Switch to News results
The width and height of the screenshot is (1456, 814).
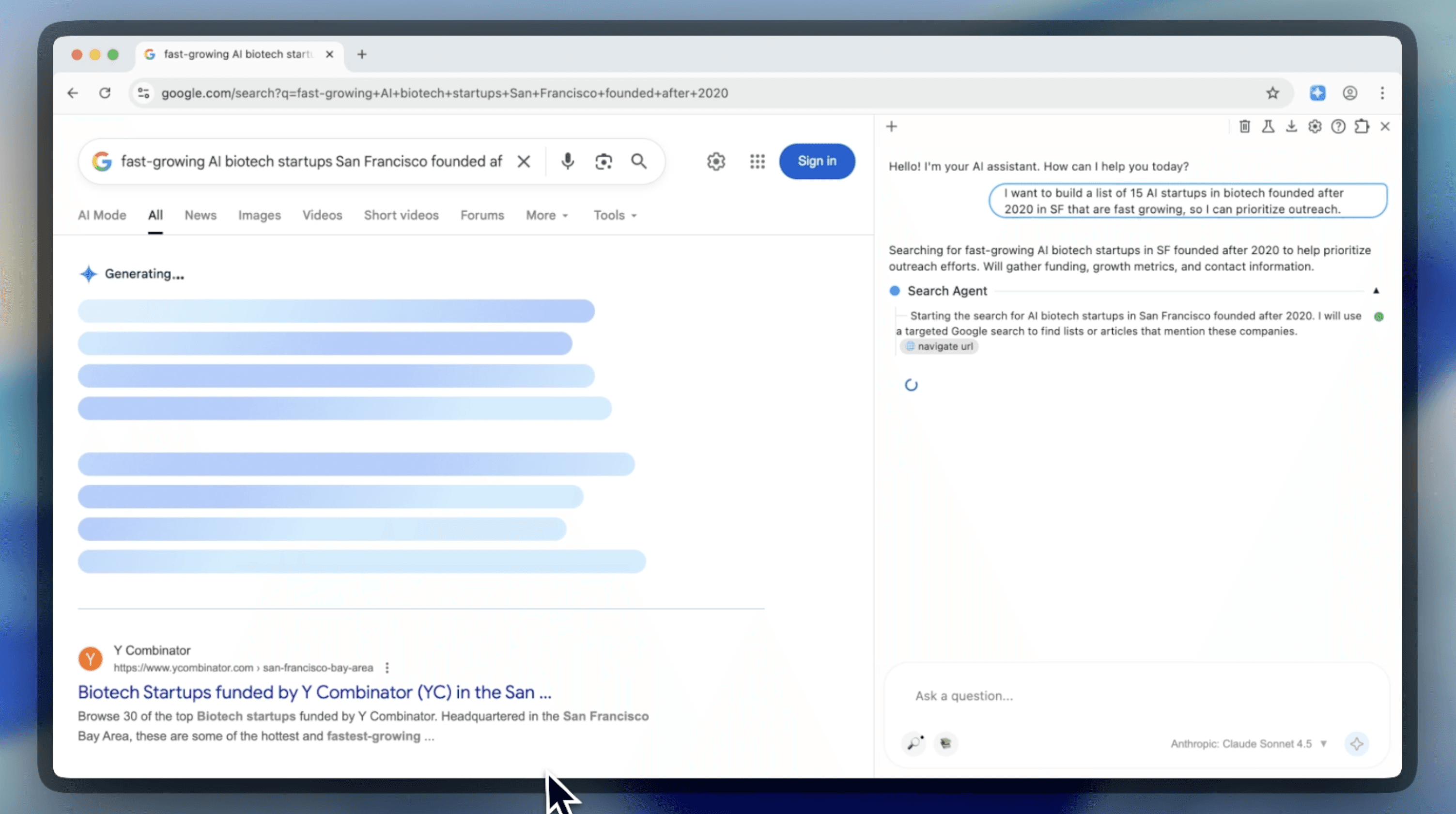(x=200, y=215)
